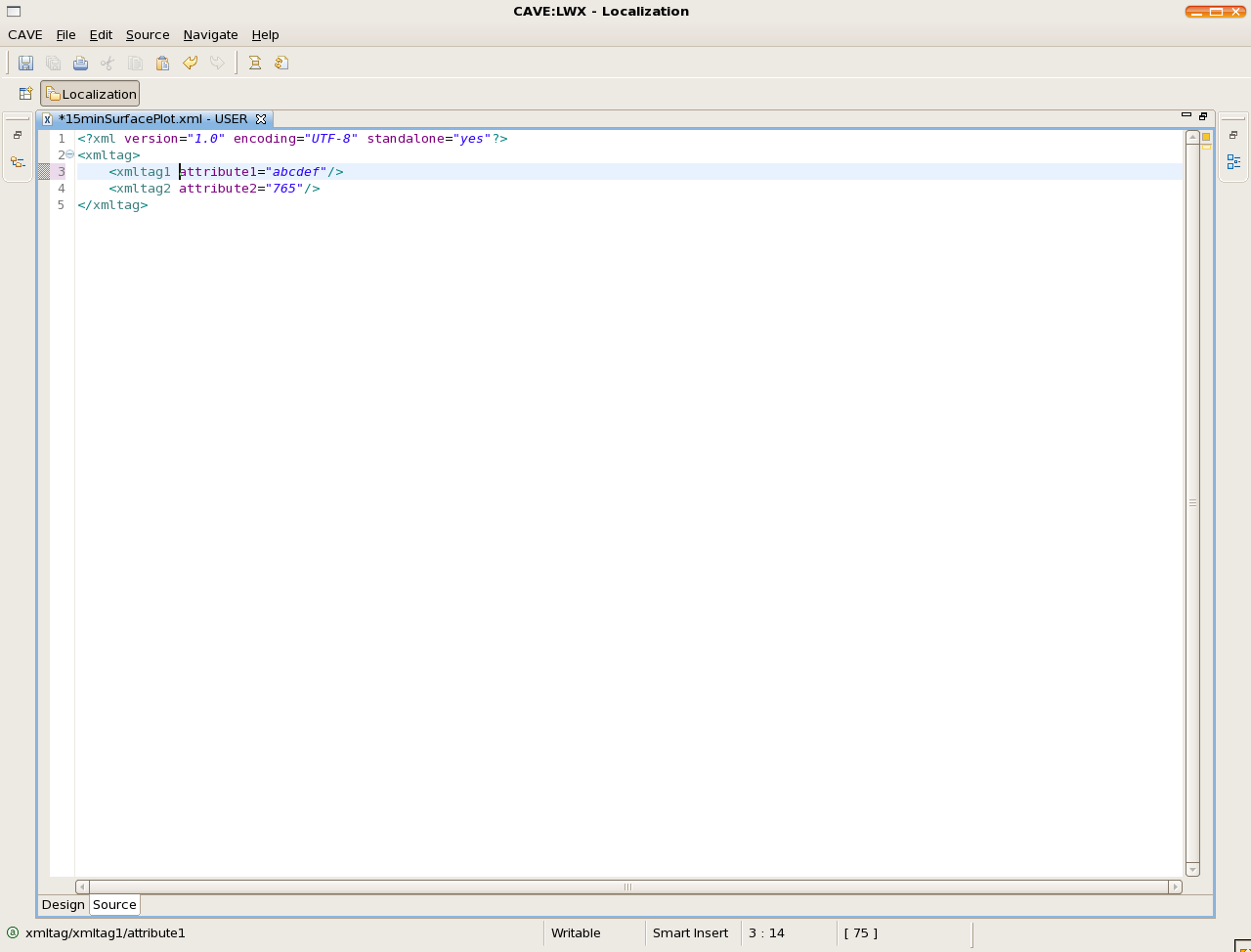The width and height of the screenshot is (1251, 952).
Task: Click the Redo arrow icon
Action: 217,64
